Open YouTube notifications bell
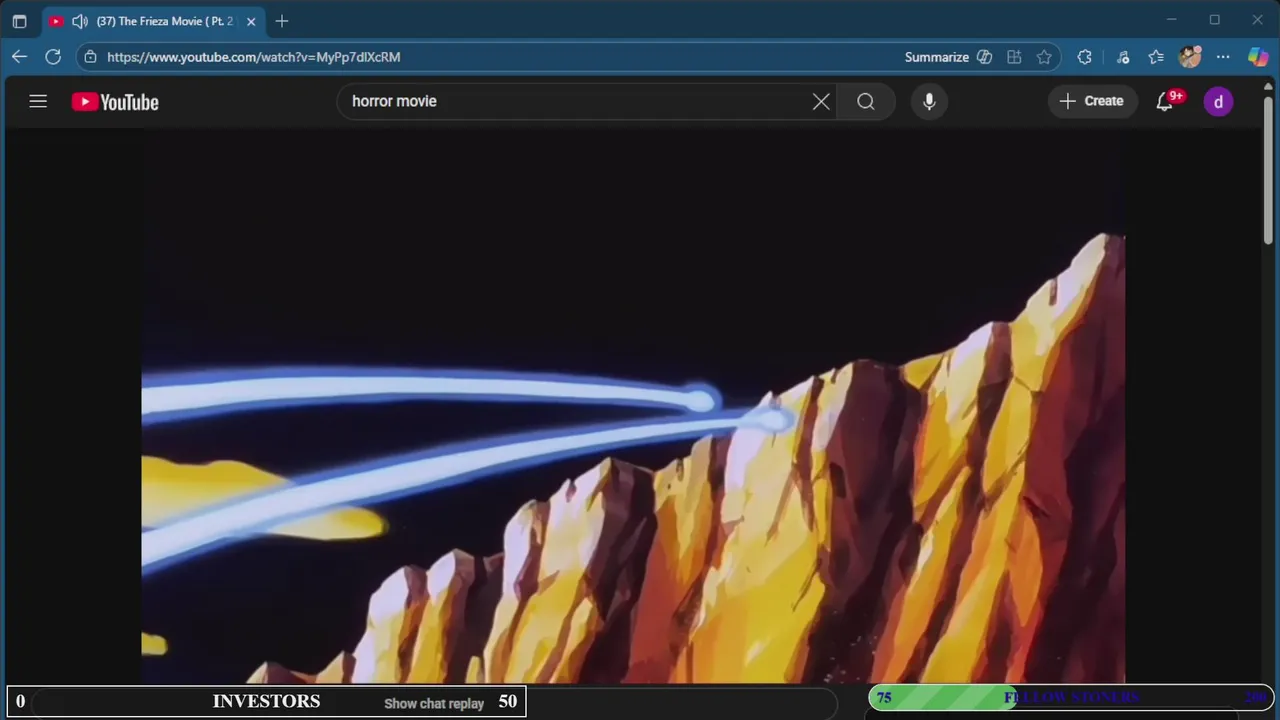The width and height of the screenshot is (1280, 720). click(1165, 101)
